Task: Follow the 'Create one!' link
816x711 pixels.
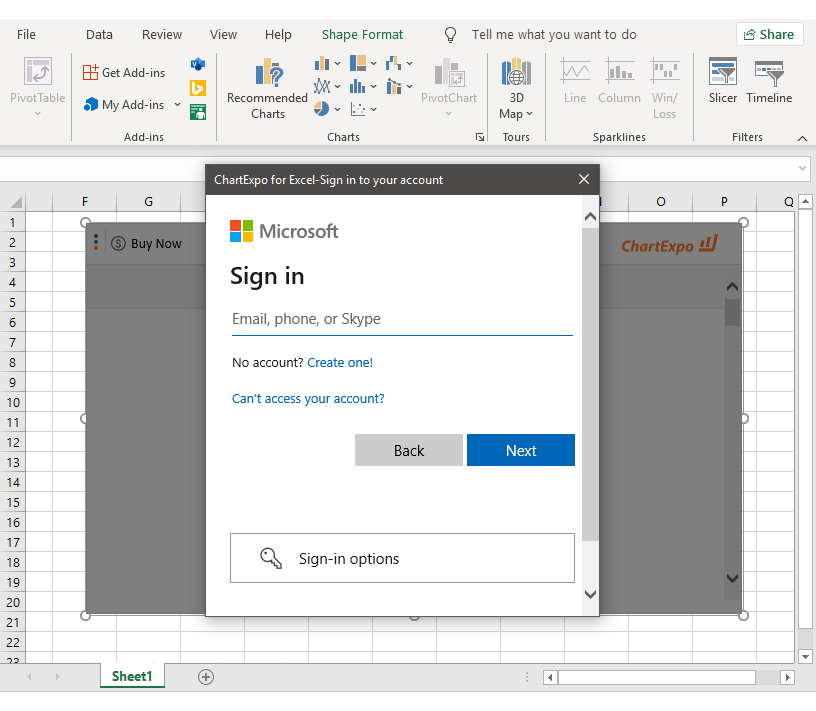Action: coord(340,362)
